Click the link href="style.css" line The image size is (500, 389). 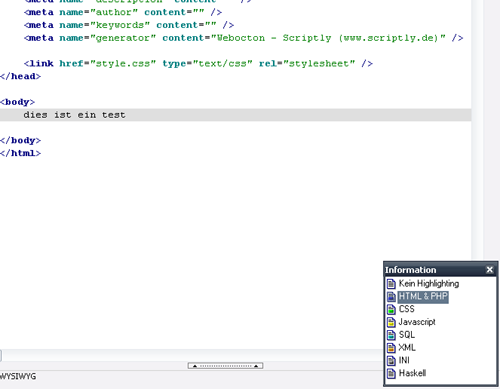(198, 64)
